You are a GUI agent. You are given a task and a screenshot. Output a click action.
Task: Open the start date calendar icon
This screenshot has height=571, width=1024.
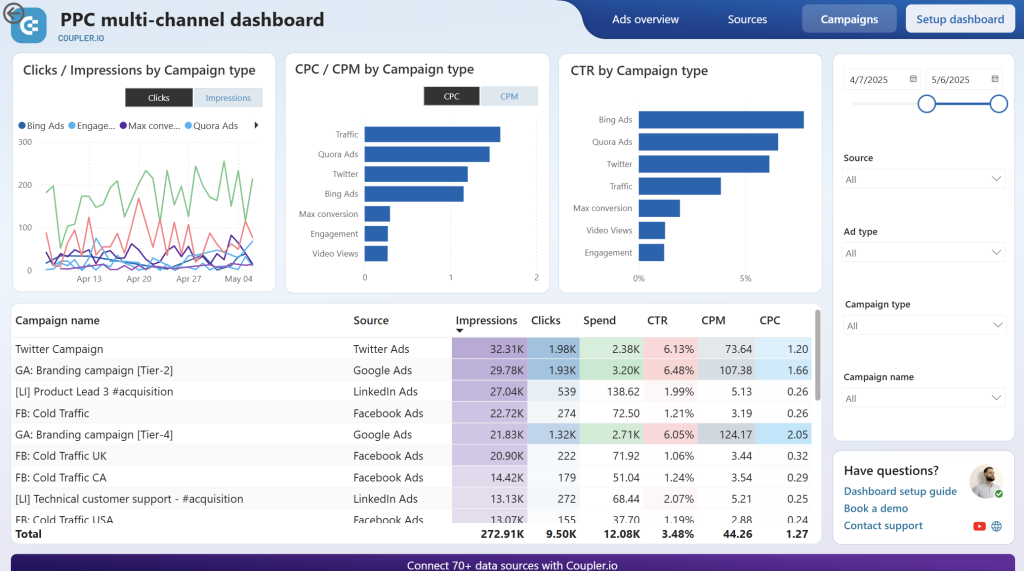coord(913,79)
